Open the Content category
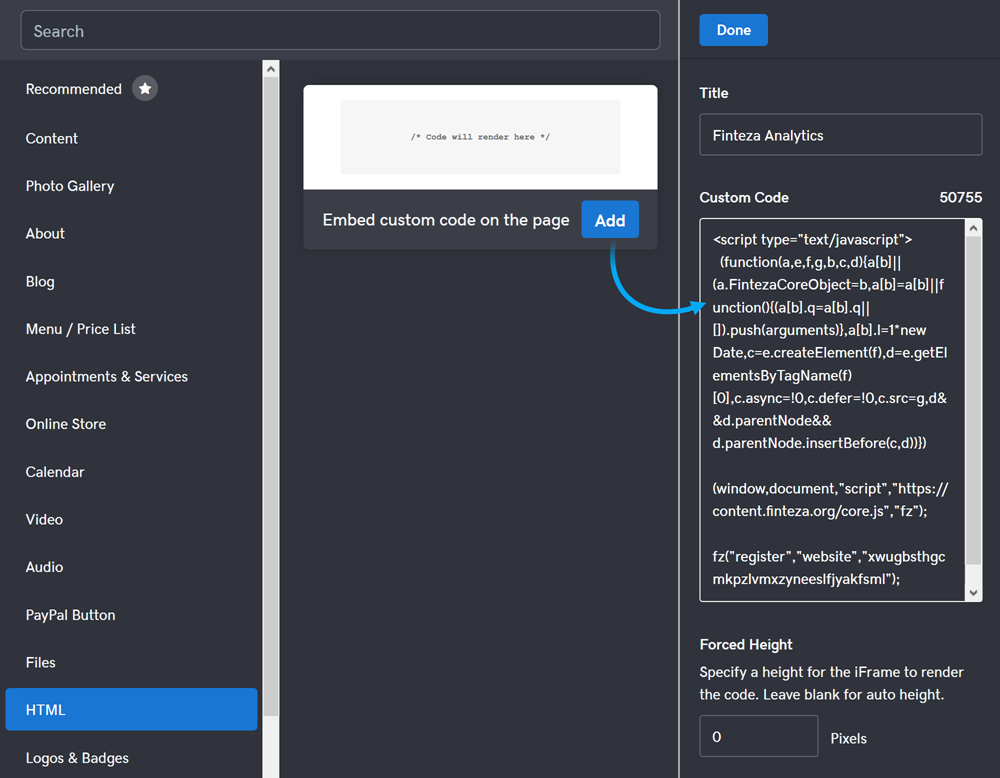The image size is (1000, 778). tap(52, 138)
